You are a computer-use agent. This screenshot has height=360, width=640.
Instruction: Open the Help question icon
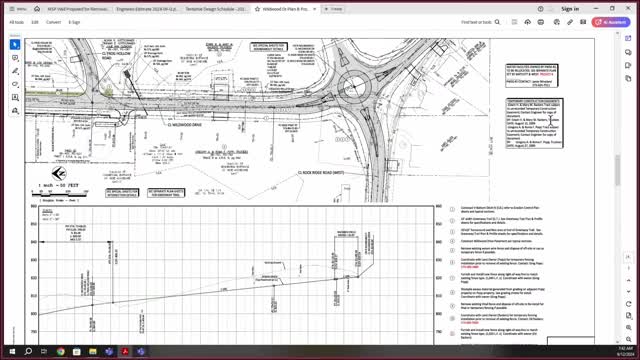coord(540,9)
